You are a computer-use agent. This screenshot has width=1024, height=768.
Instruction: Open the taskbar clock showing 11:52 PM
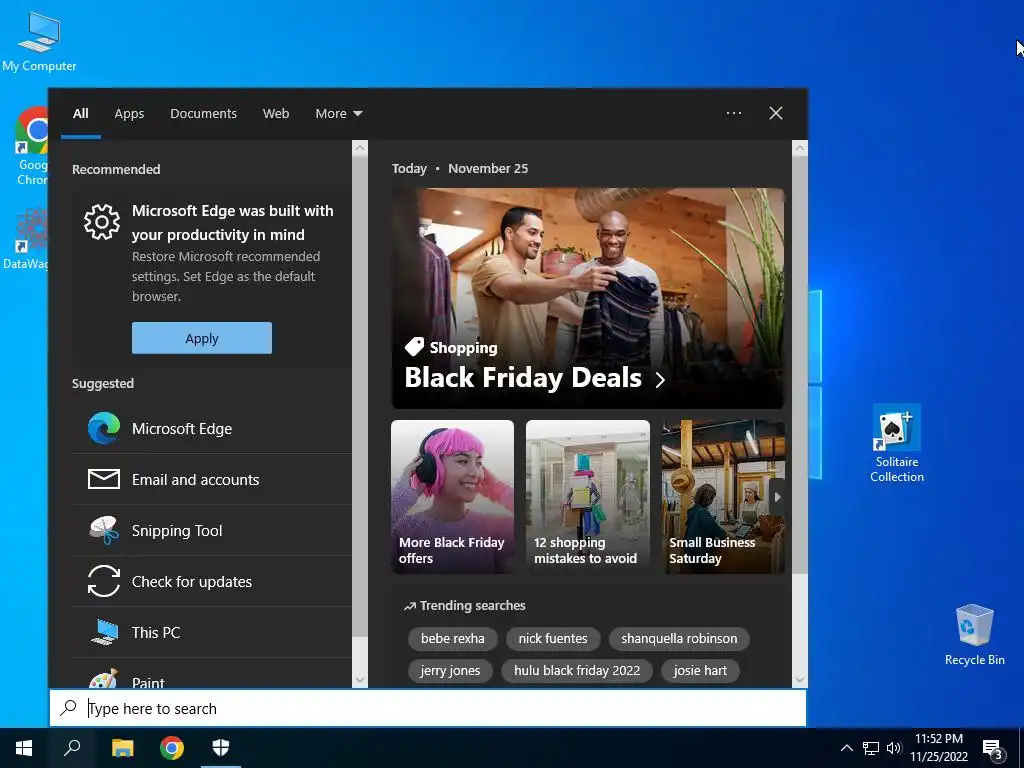coord(938,748)
